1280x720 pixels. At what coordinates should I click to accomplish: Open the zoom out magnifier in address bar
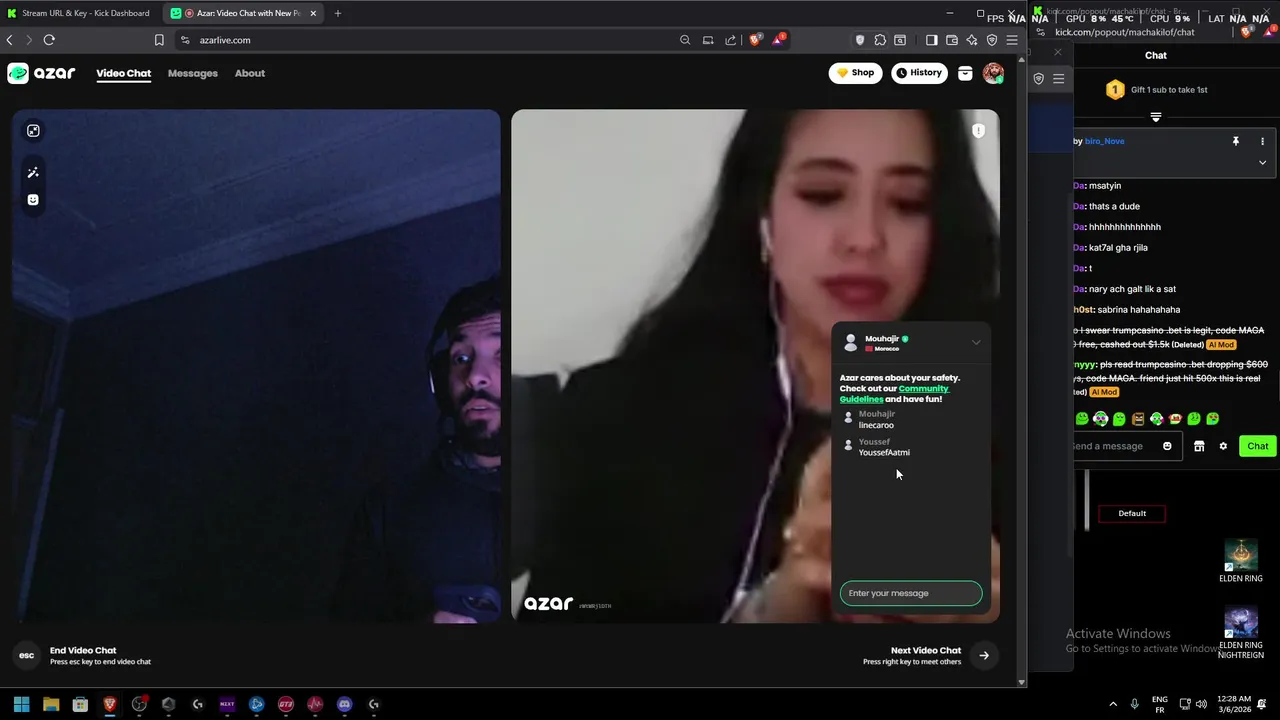pyautogui.click(x=685, y=40)
